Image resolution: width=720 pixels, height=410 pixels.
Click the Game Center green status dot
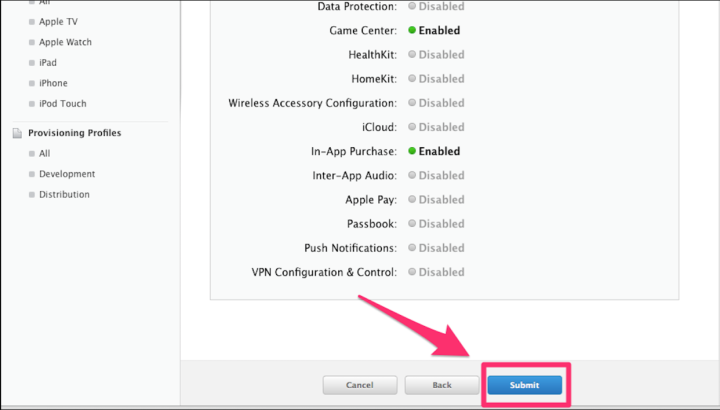[x=412, y=30]
